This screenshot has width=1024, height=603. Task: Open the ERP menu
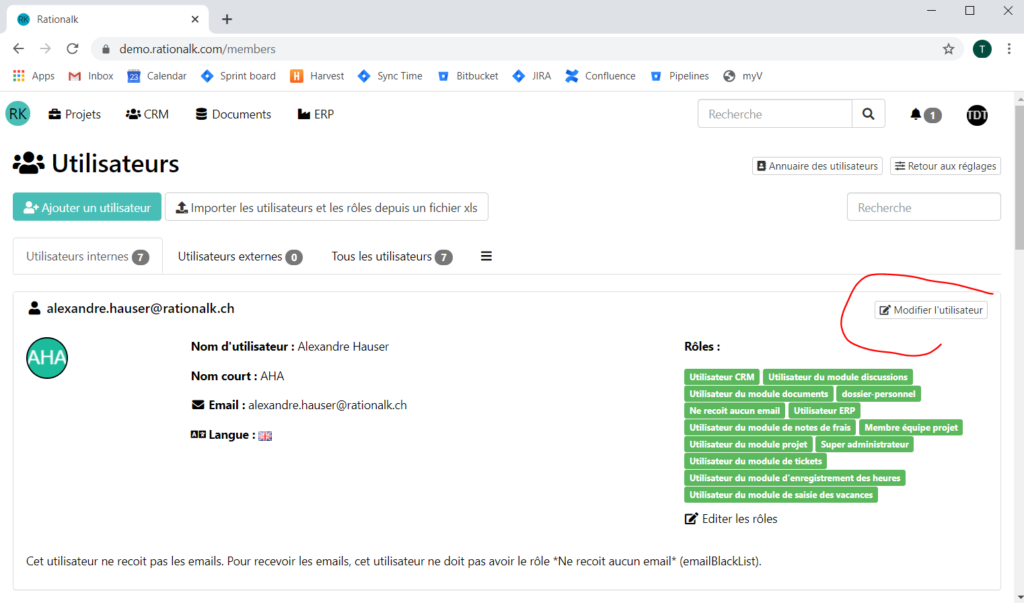coord(316,114)
